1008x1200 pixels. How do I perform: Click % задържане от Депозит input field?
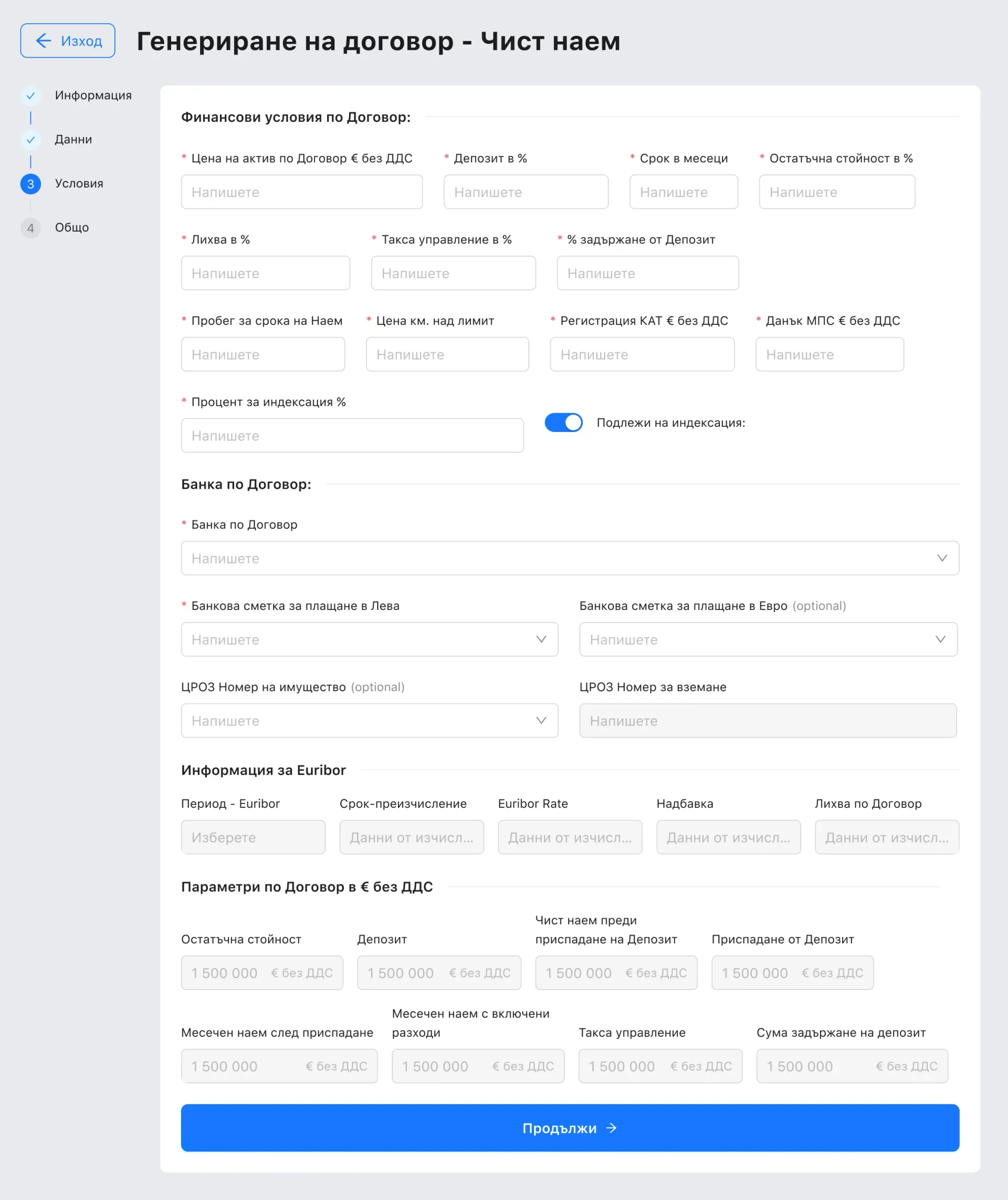647,272
